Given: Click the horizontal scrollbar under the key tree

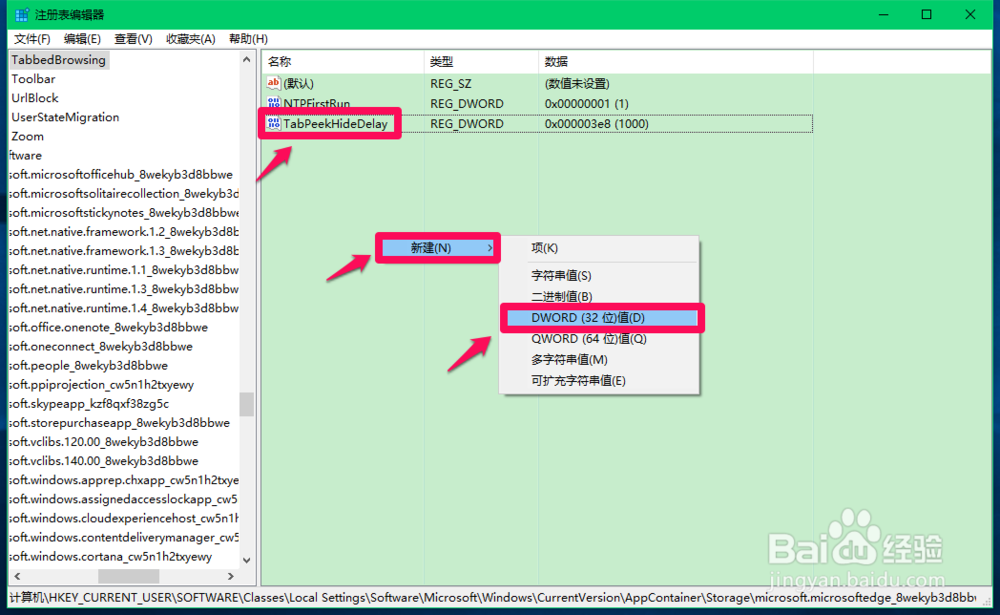Looking at the screenshot, I should pyautogui.click(x=125, y=577).
